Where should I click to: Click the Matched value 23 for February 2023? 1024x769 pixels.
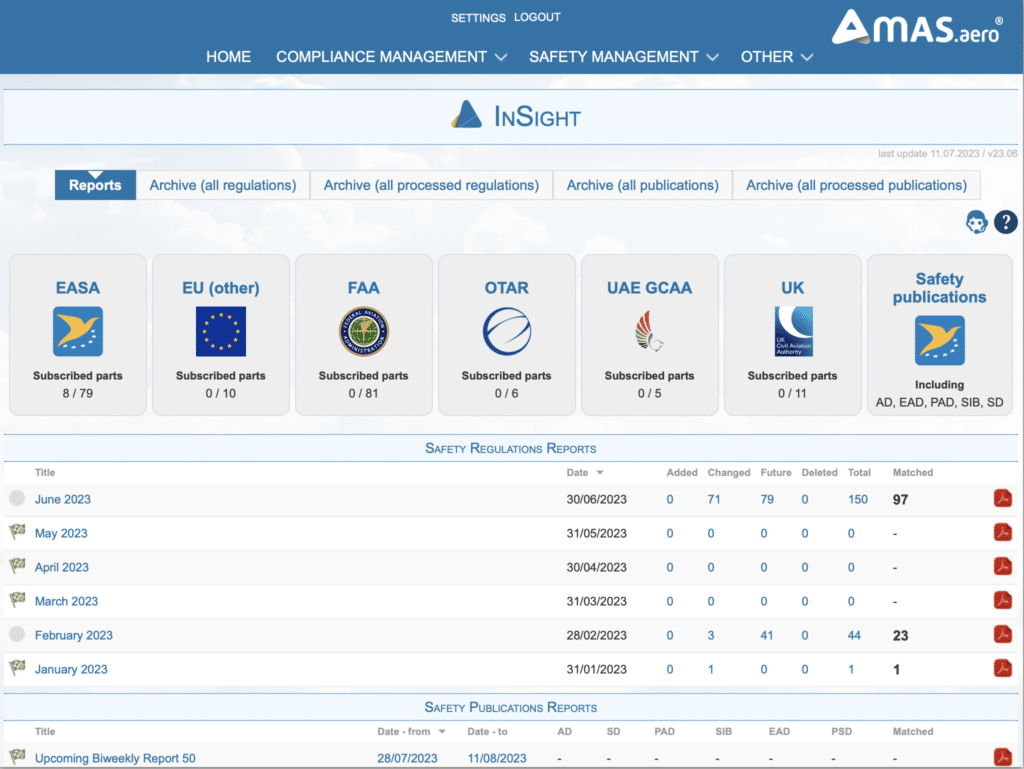901,635
